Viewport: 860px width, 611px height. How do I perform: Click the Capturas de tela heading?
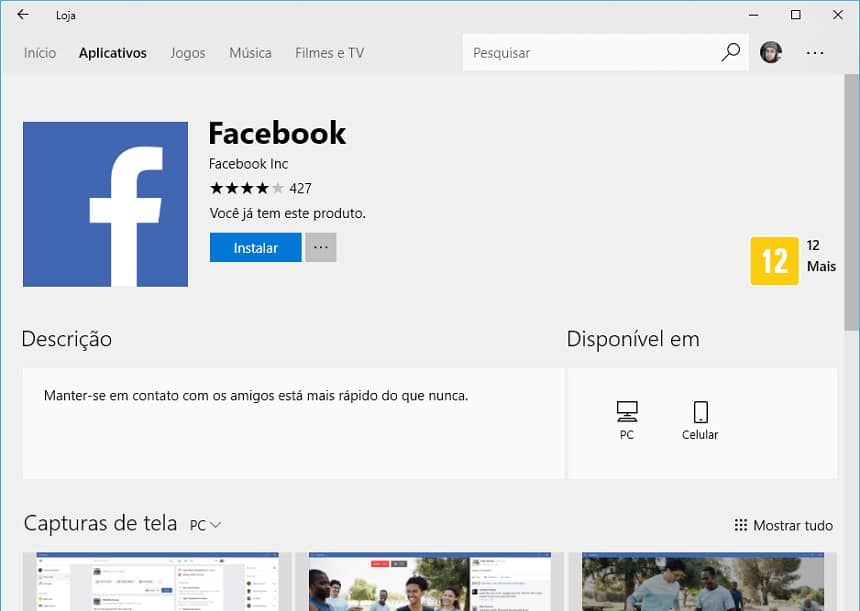pos(100,523)
